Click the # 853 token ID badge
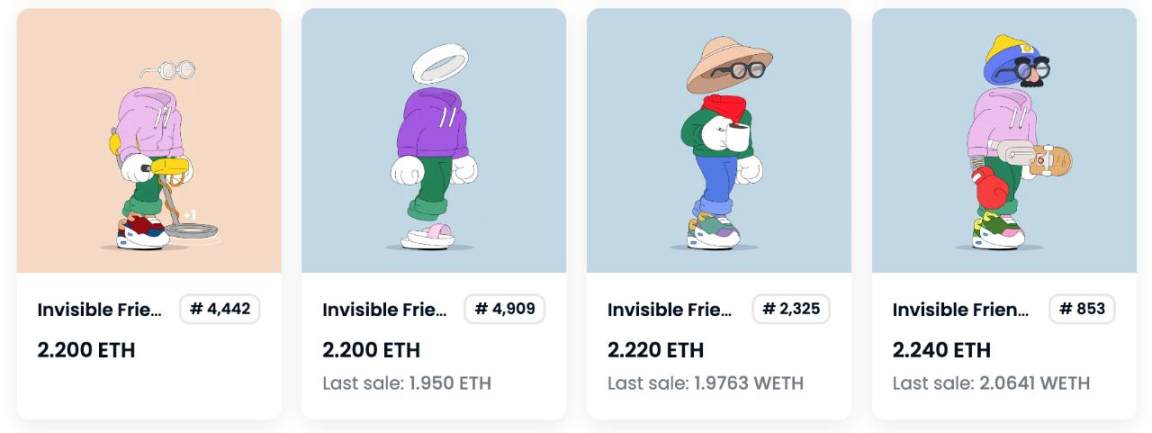 (1082, 309)
